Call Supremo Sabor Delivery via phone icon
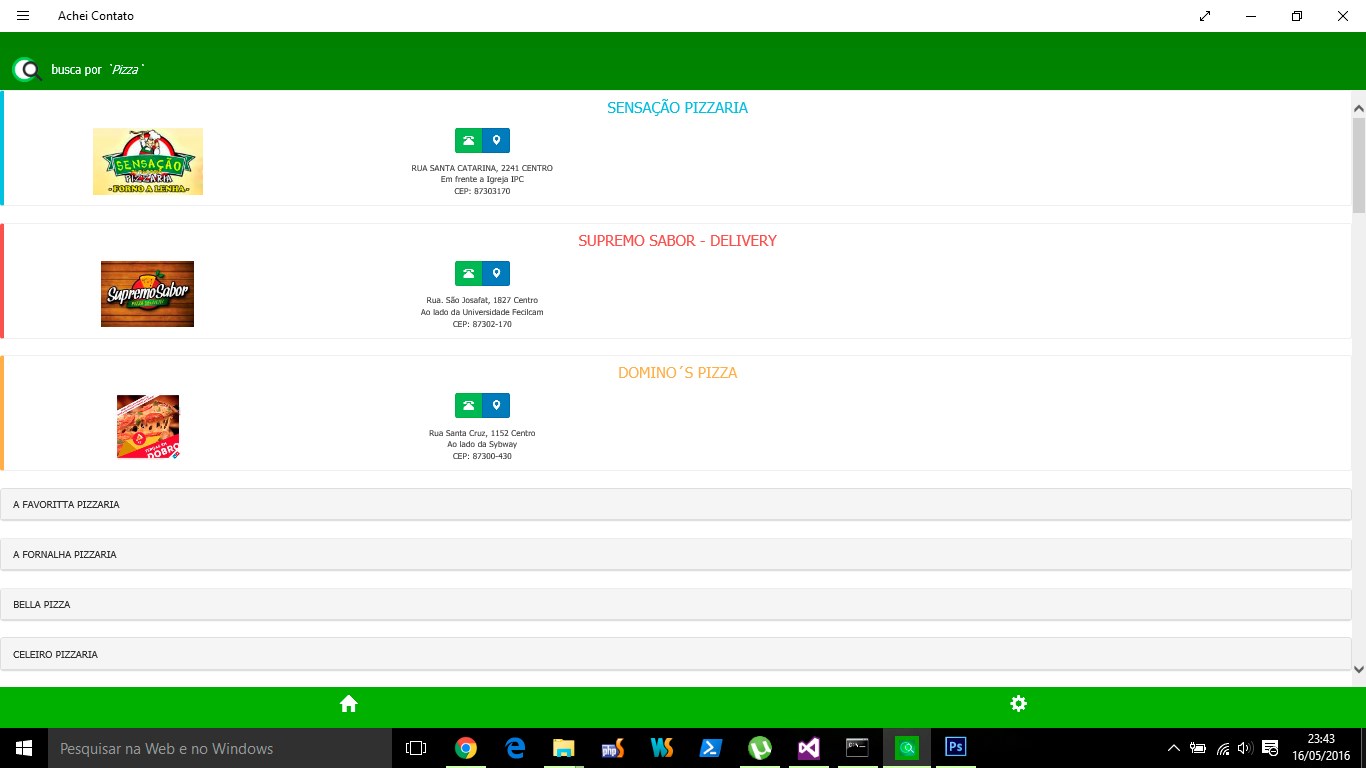This screenshot has height=768, width=1366. coord(468,273)
